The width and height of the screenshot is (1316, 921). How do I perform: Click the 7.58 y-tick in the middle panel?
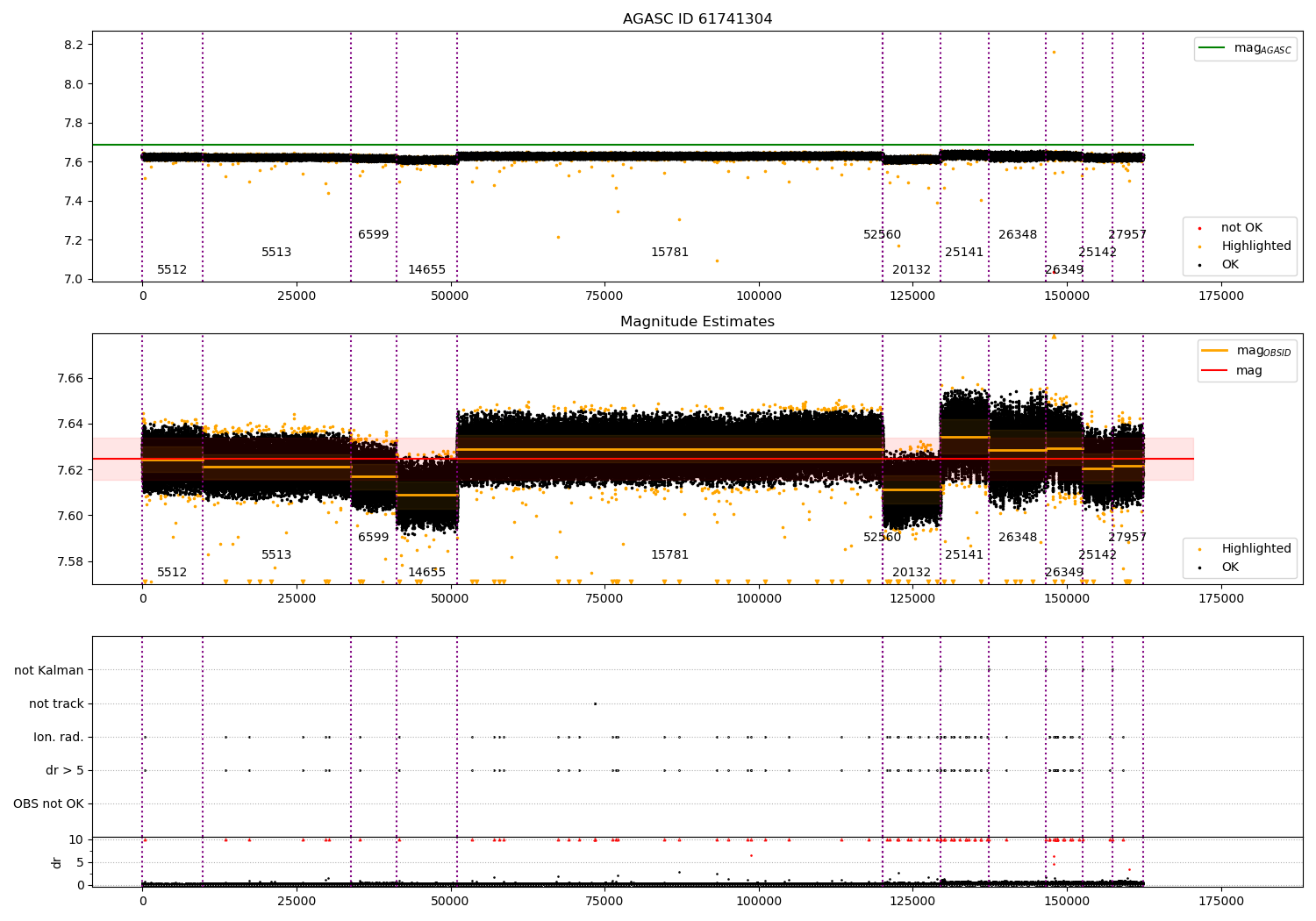click(x=69, y=561)
